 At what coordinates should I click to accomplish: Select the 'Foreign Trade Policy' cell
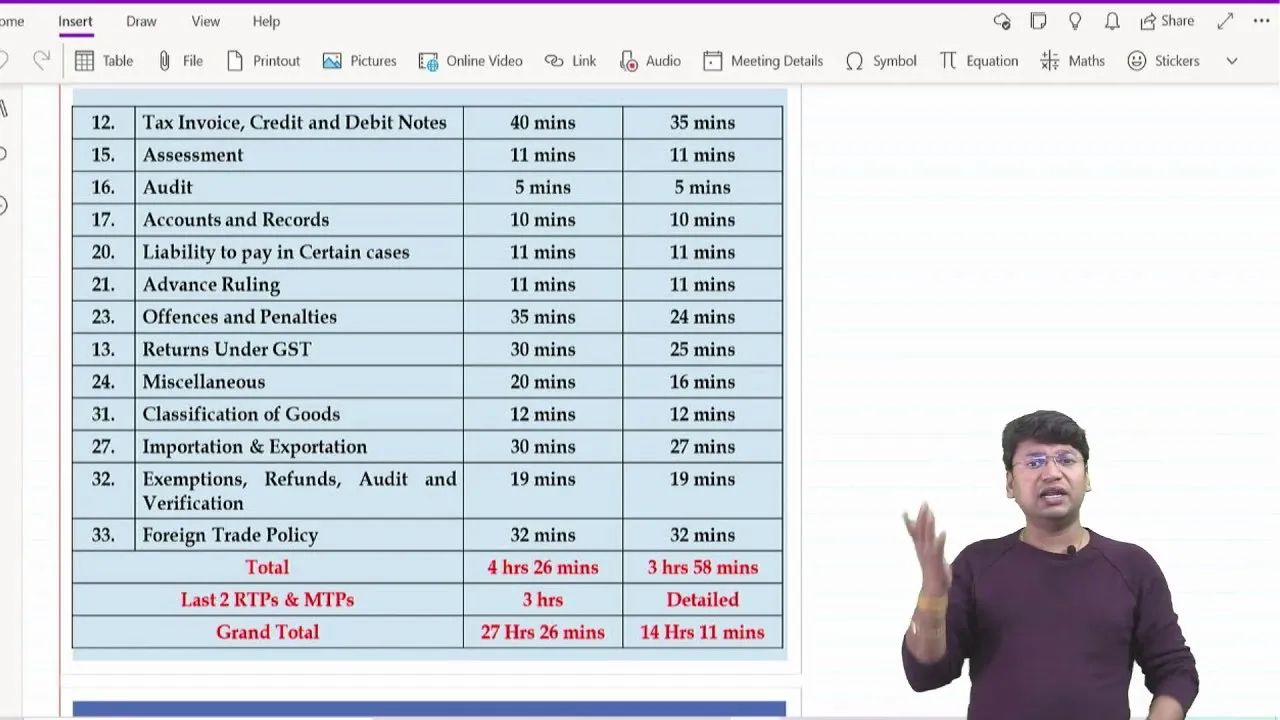click(x=298, y=535)
